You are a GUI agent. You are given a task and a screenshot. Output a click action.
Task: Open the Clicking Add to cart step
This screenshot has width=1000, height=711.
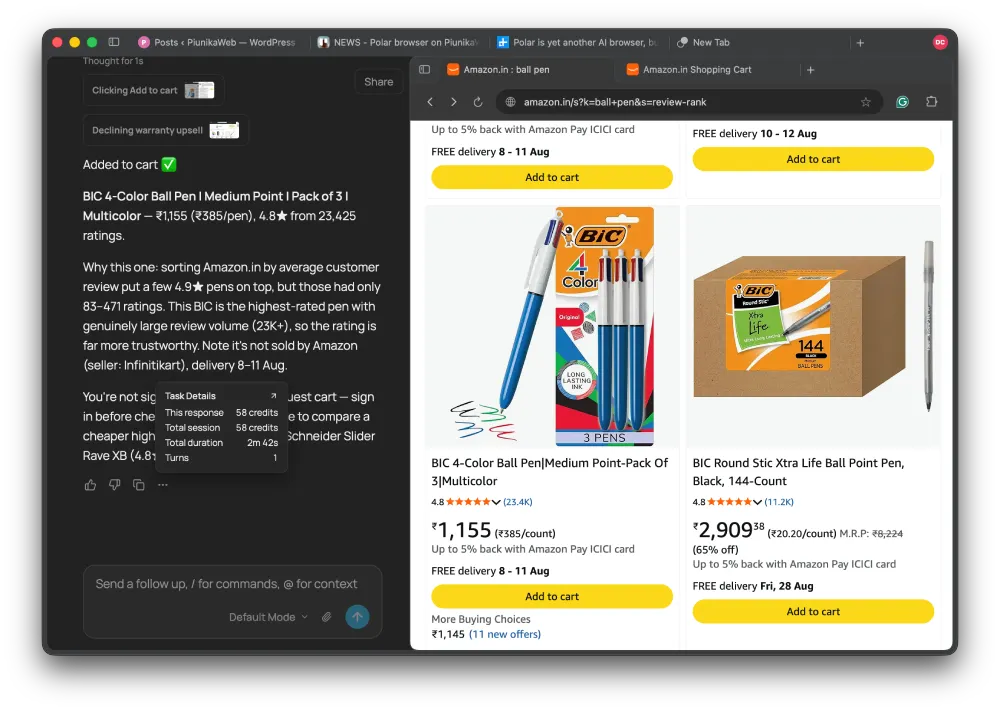pyautogui.click(x=153, y=91)
